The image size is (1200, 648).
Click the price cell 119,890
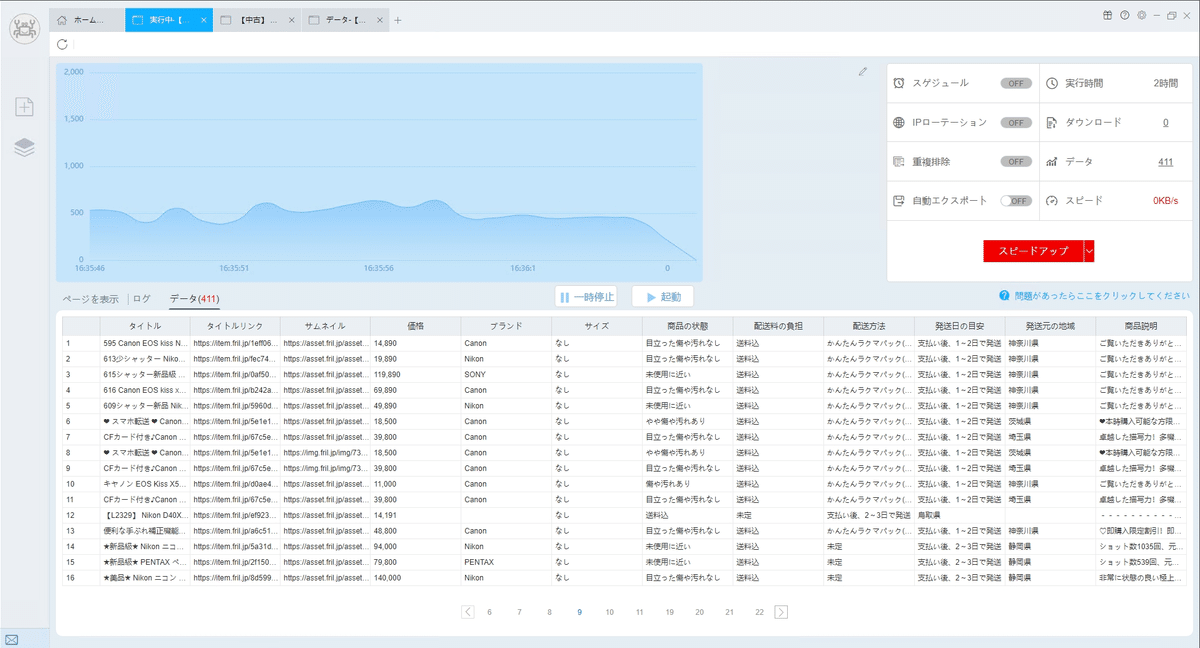tap(416, 374)
